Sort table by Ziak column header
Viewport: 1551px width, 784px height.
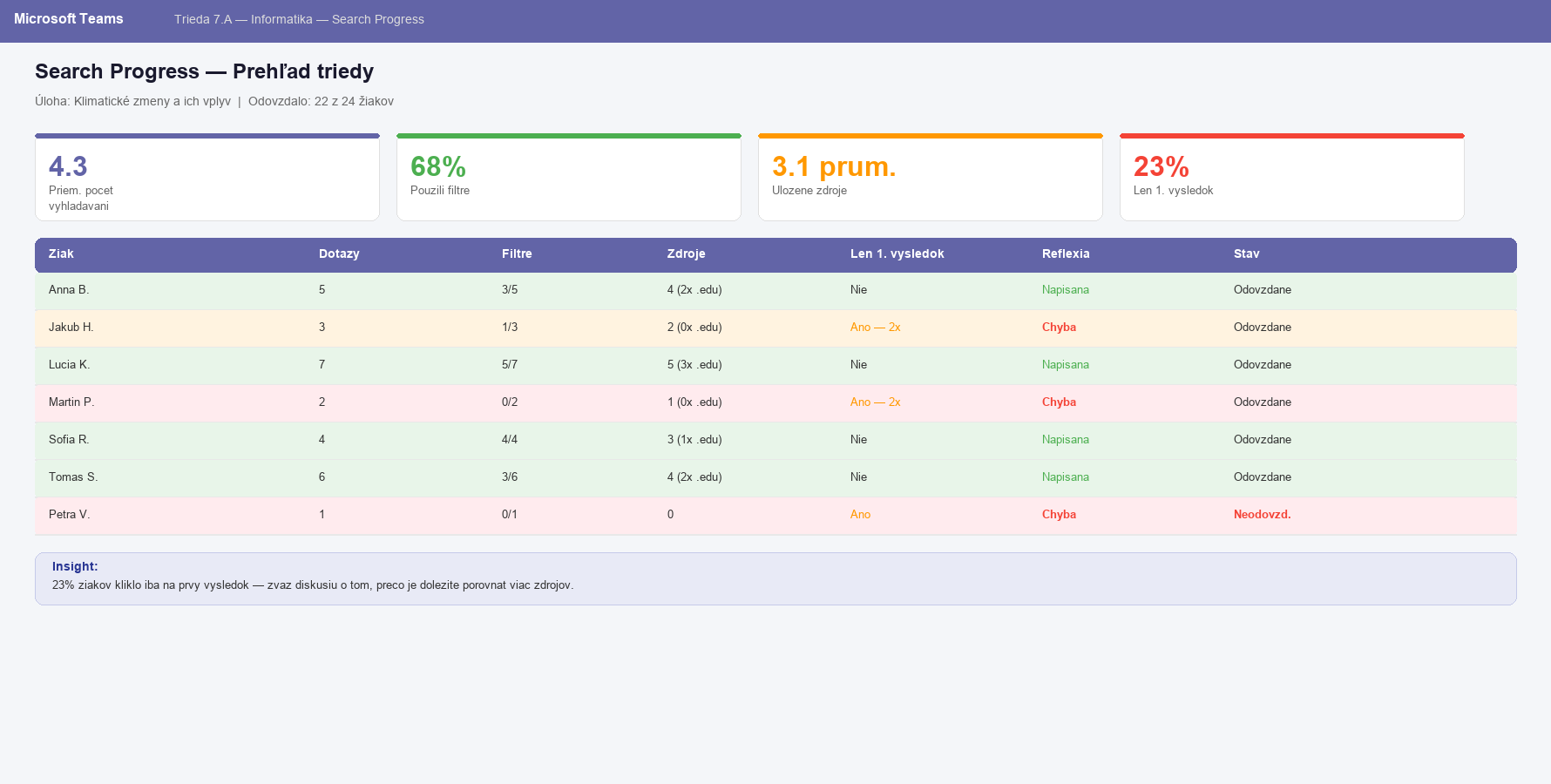(61, 254)
